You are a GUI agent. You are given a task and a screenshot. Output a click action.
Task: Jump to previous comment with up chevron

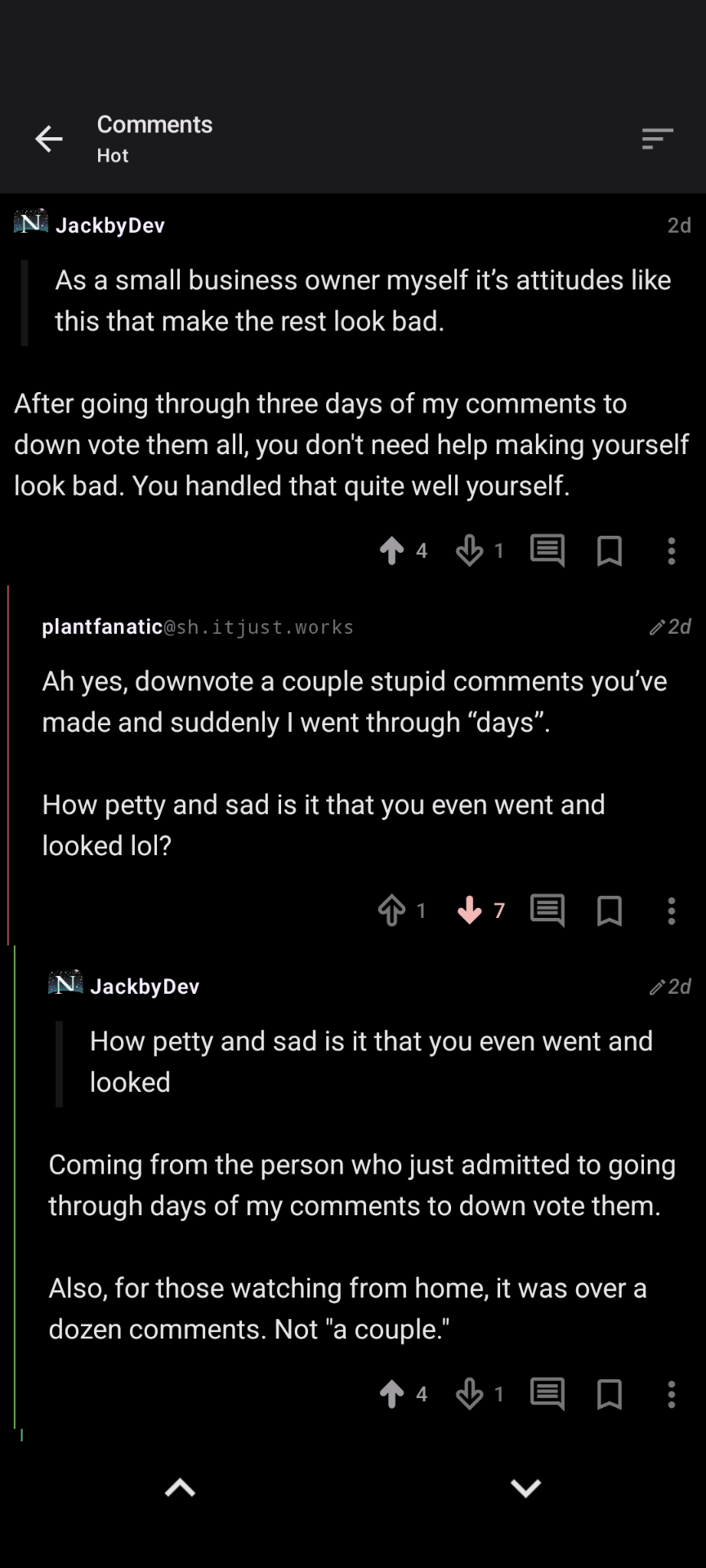coord(180,1488)
